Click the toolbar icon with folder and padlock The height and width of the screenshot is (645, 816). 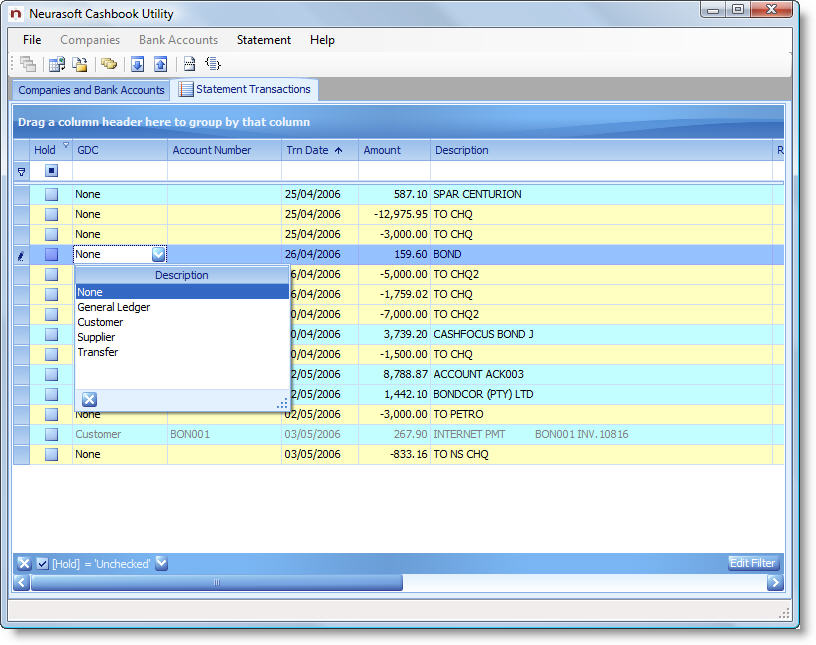80,64
